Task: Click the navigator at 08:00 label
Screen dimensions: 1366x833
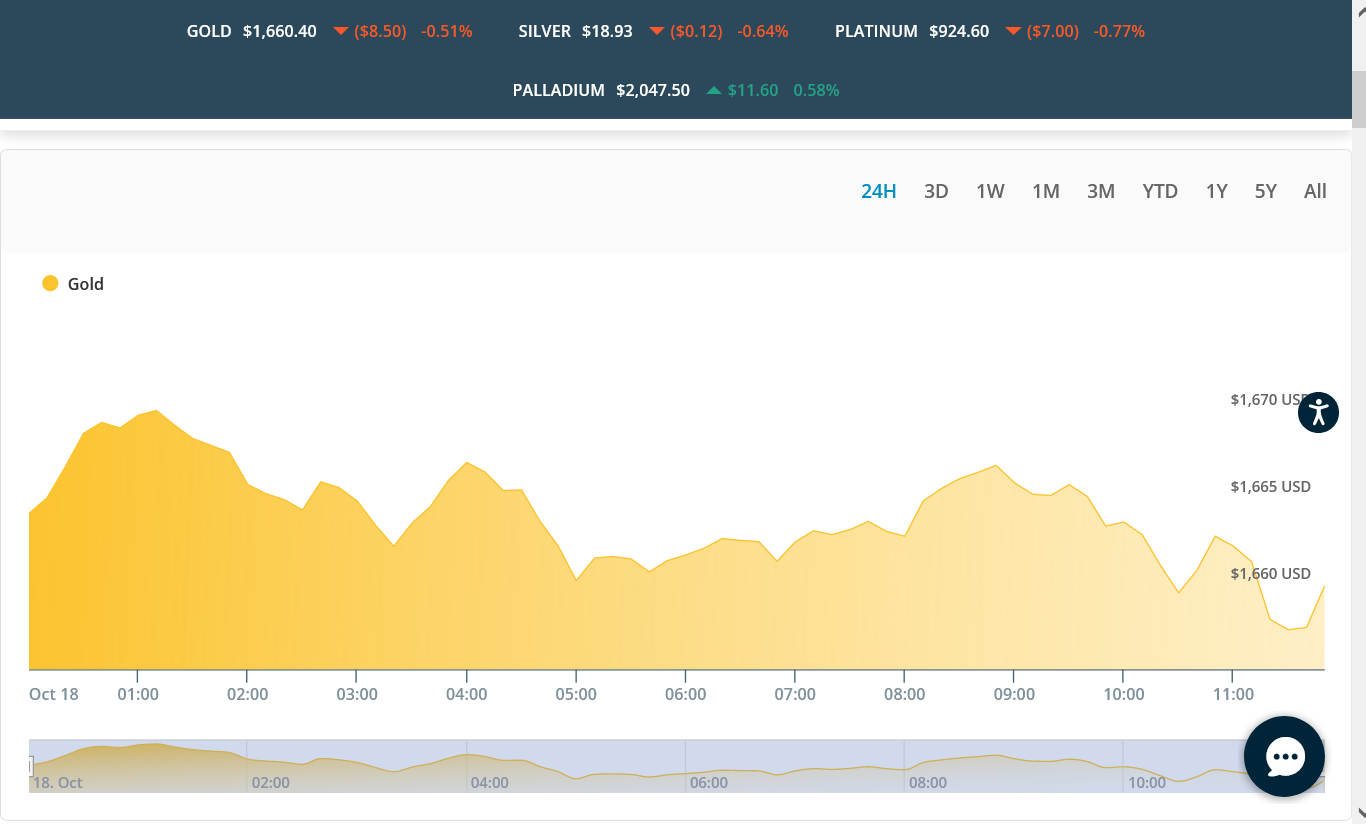Action: point(928,783)
